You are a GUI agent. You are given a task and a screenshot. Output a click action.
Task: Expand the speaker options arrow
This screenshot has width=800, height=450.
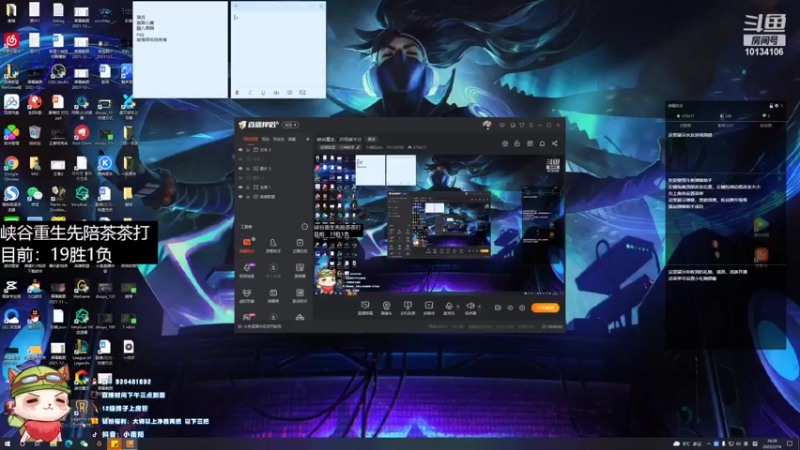[479, 307]
